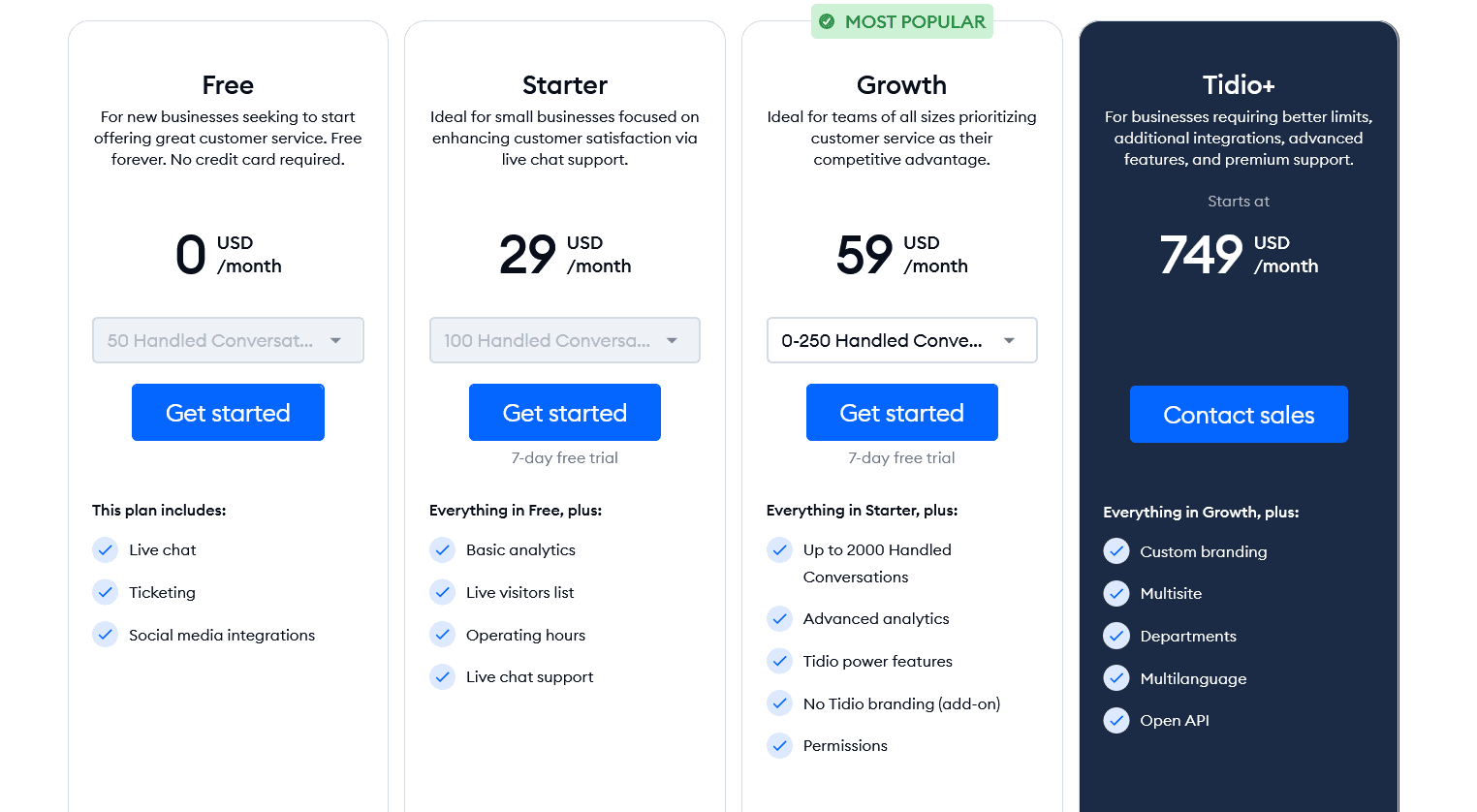Click the checkmark icon beside Advanced analytics
This screenshot has height=812, width=1477.
(x=779, y=618)
